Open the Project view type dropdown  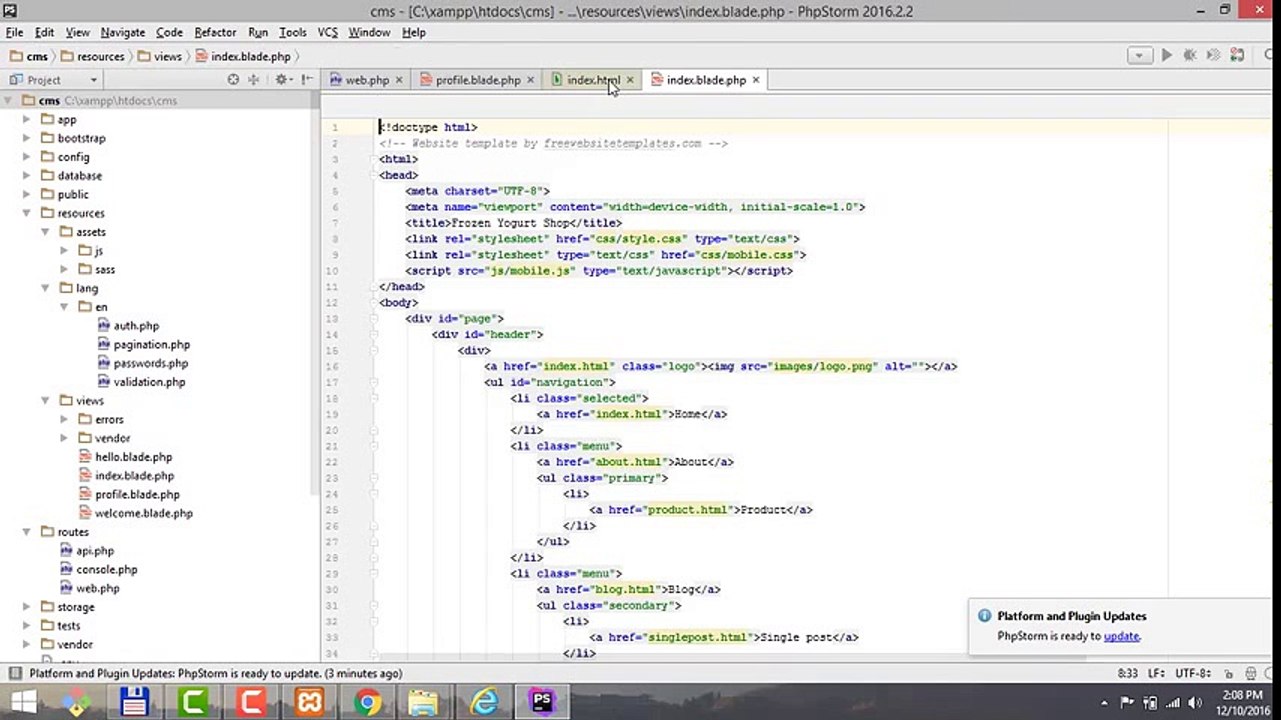click(93, 80)
